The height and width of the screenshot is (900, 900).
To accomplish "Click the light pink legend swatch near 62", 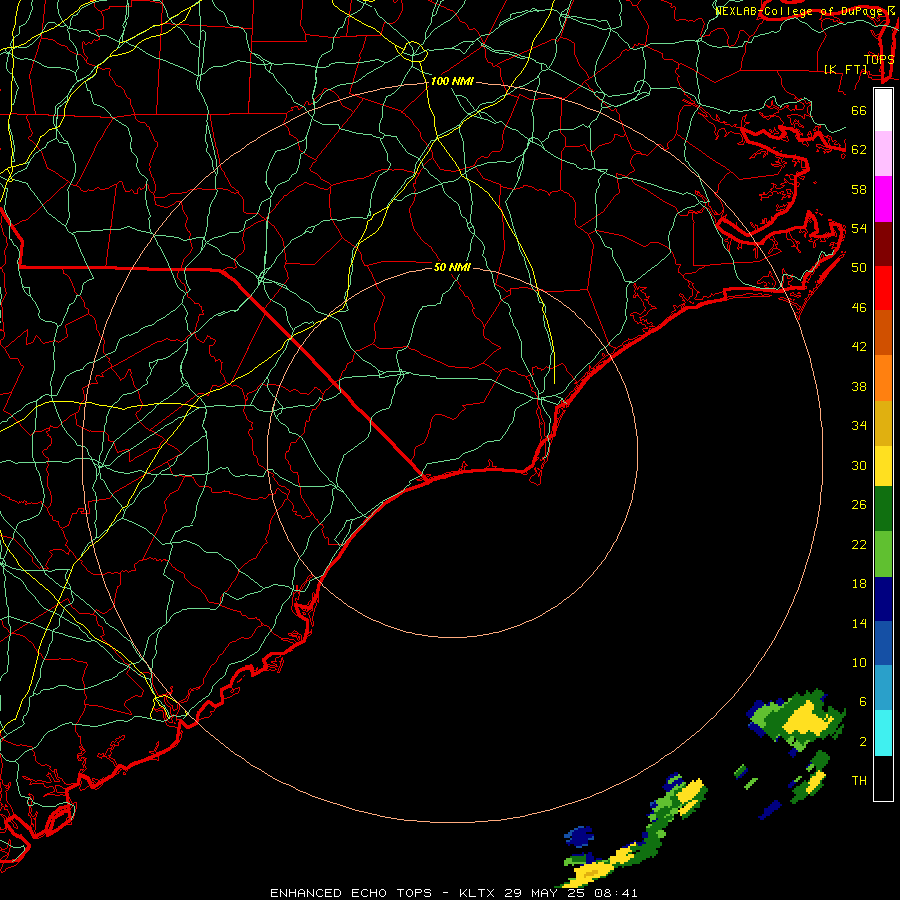I will coord(883,154).
